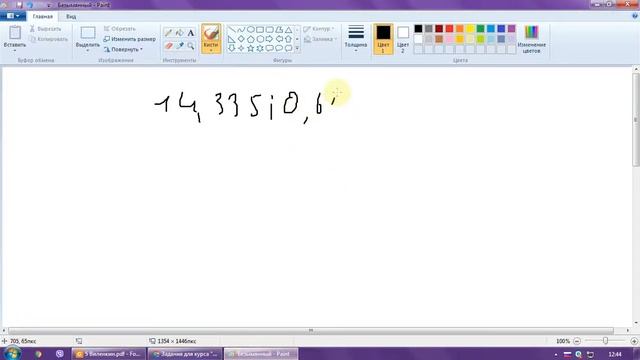Open Paint Help question mark icon

point(635,16)
